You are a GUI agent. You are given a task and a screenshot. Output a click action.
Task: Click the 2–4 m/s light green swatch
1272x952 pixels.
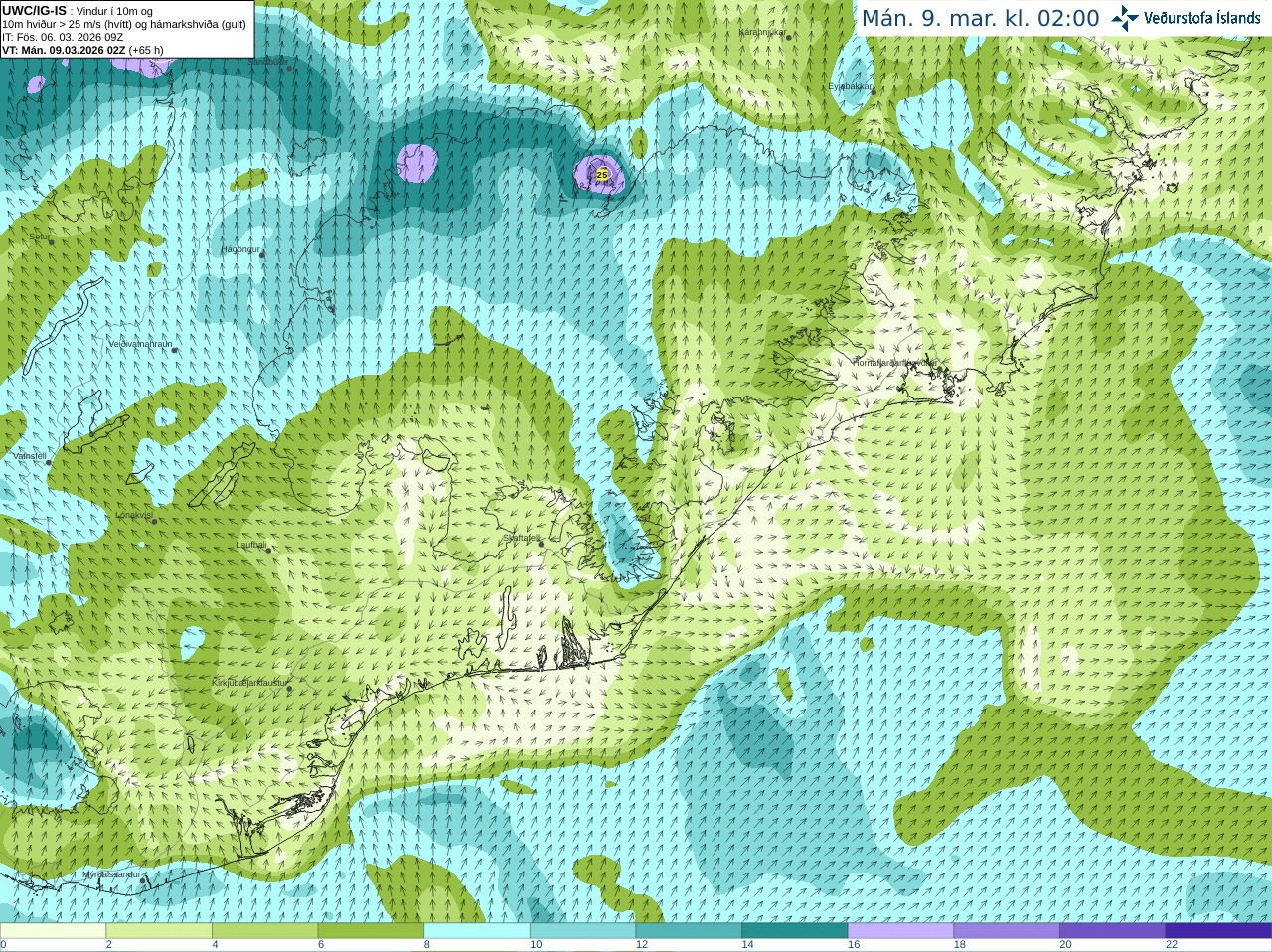[159, 931]
